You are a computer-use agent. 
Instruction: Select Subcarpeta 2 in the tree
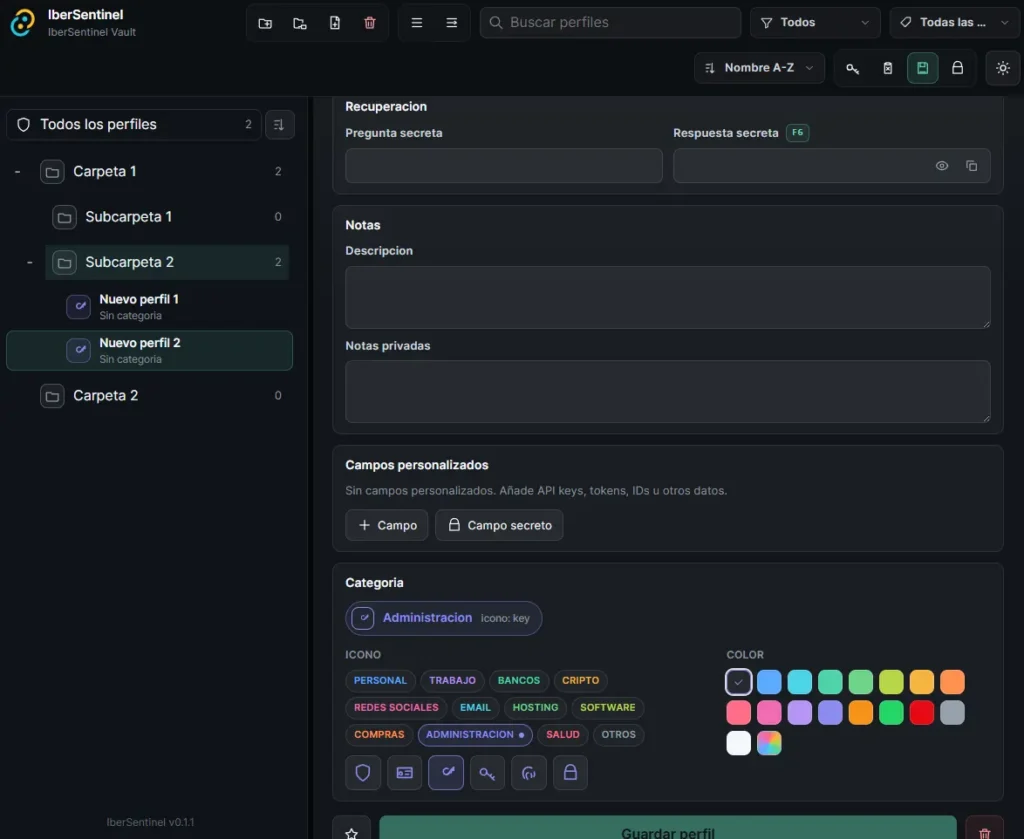pos(167,262)
